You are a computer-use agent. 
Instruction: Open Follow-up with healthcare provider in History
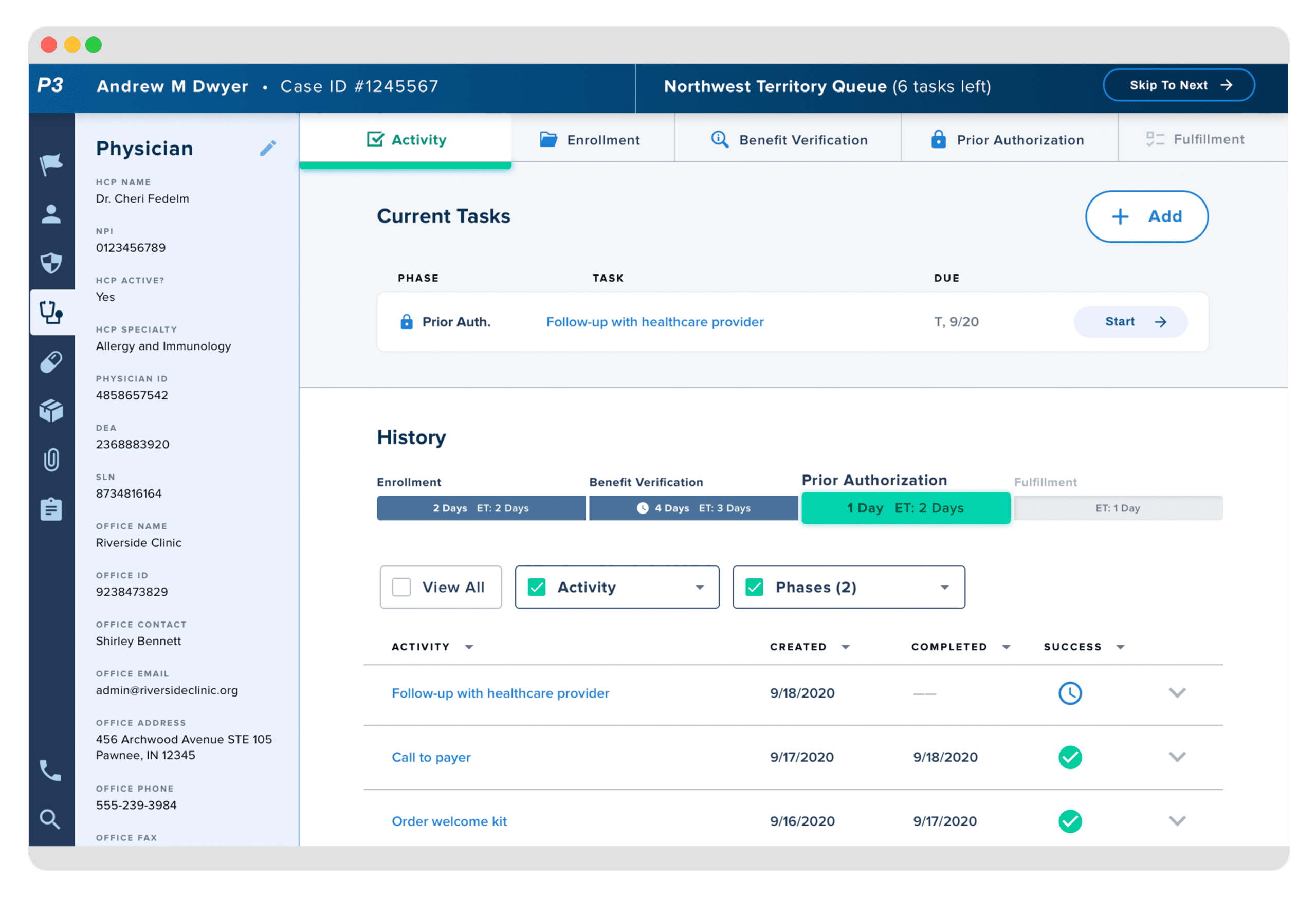[501, 693]
